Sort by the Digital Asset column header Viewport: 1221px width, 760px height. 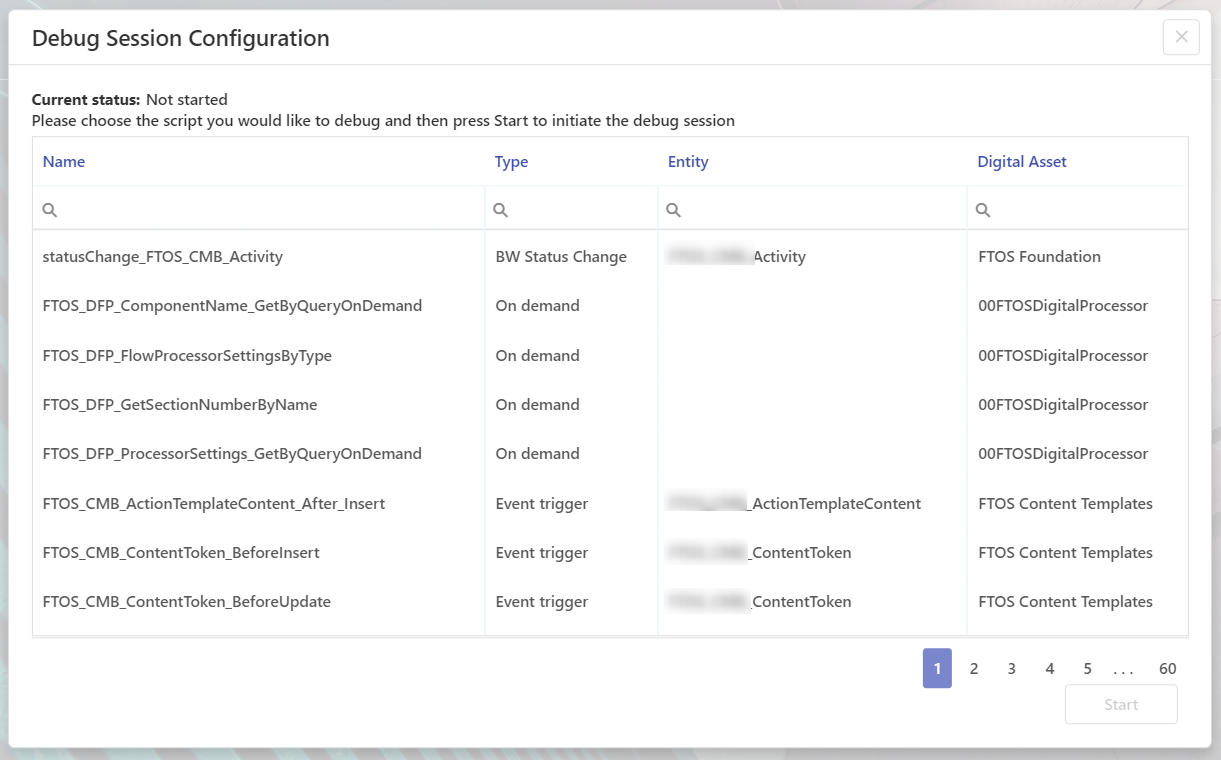pos(1022,162)
